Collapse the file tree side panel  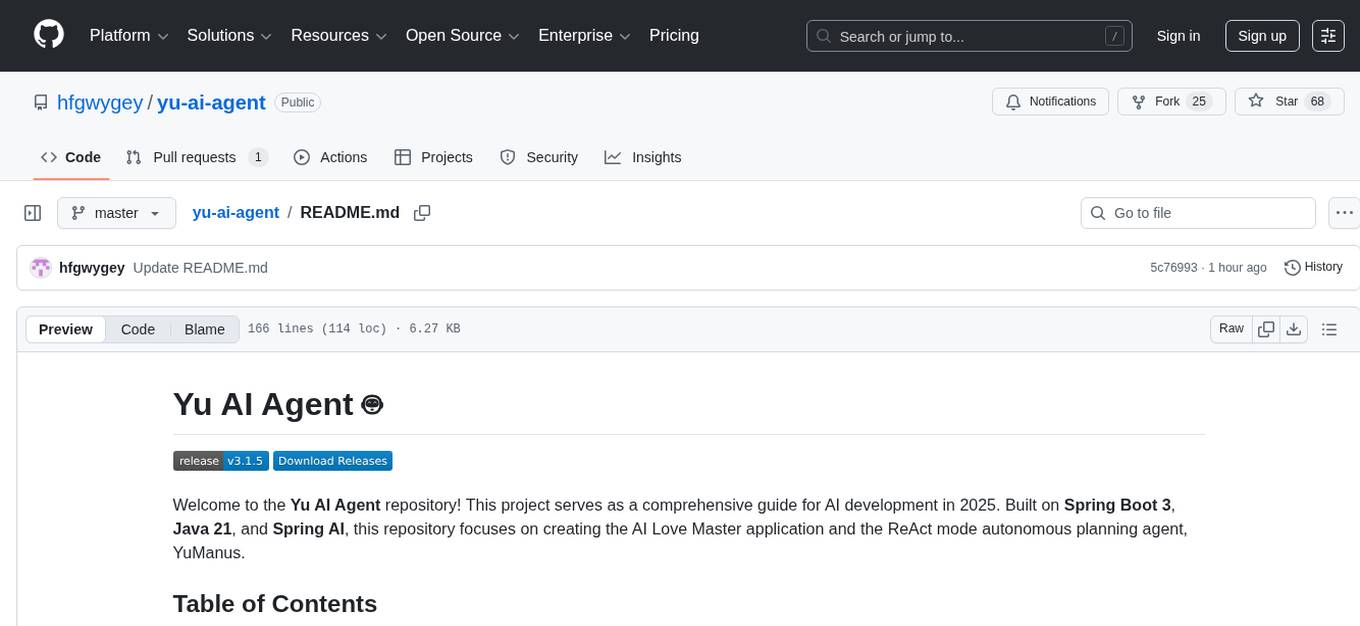[x=33, y=213]
